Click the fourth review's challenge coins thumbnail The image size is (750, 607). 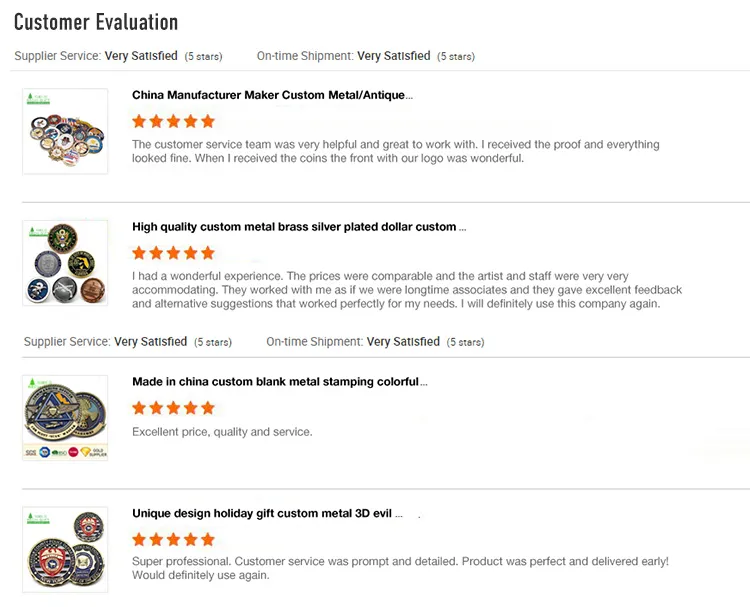[65, 550]
